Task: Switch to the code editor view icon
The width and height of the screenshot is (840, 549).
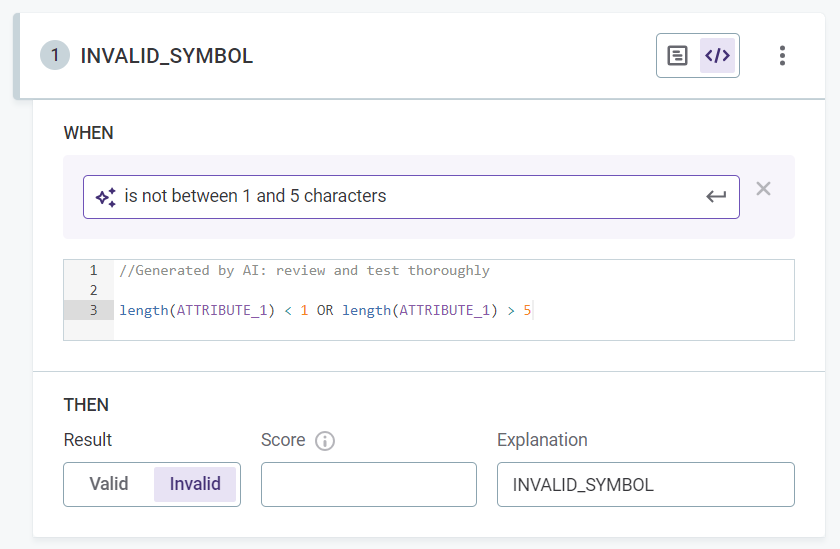Action: pos(717,56)
